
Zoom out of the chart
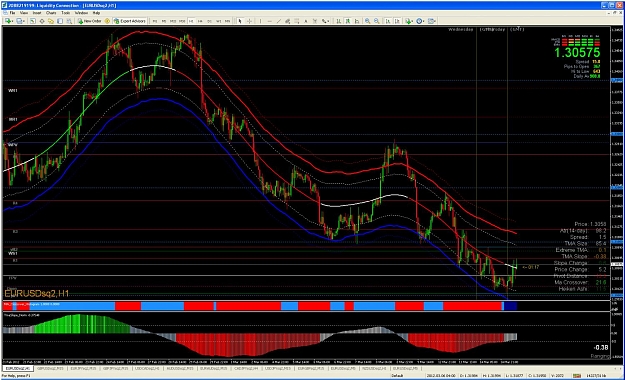click(376, 21)
